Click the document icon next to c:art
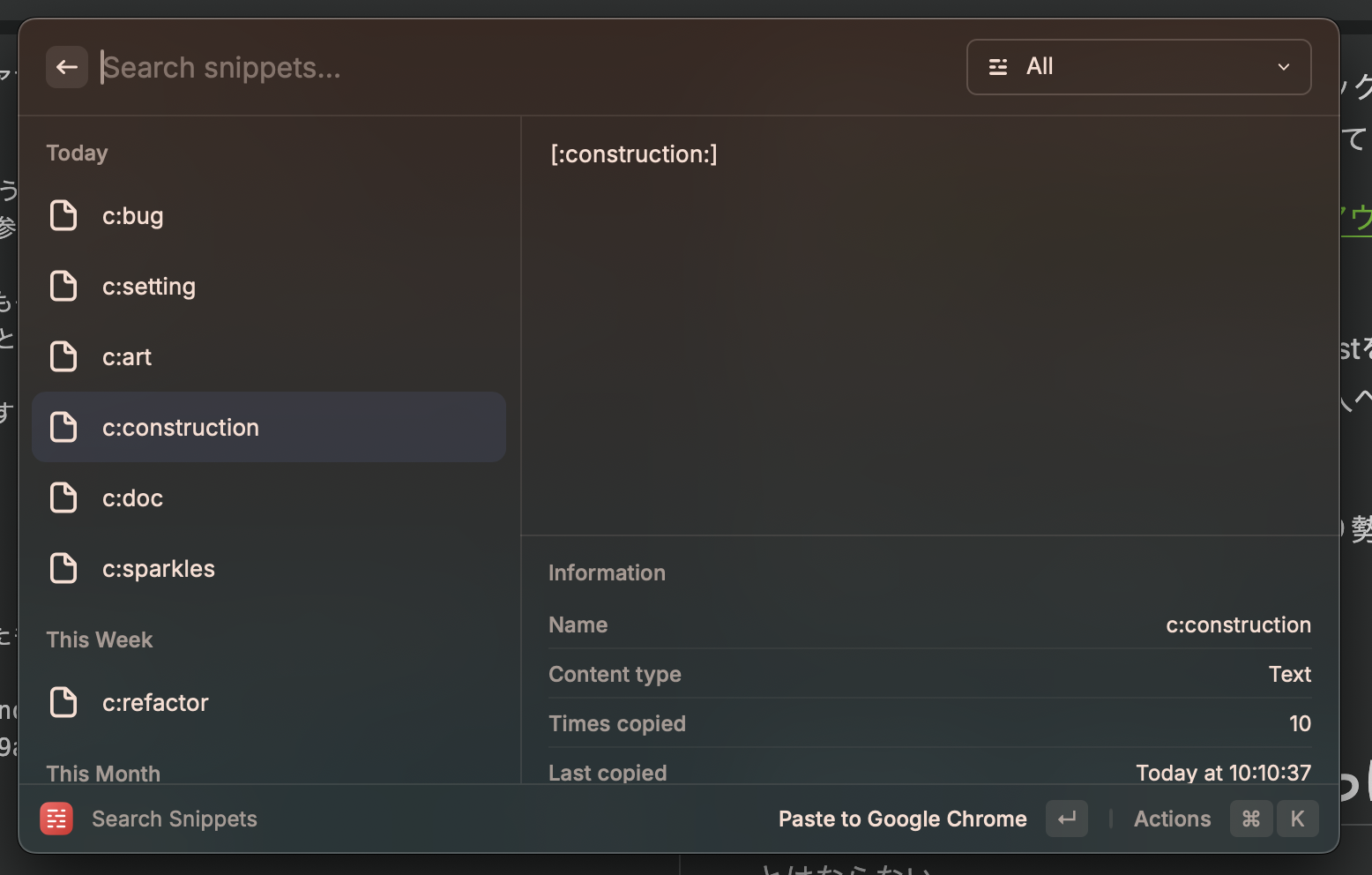This screenshot has width=1372, height=875. coord(63,356)
